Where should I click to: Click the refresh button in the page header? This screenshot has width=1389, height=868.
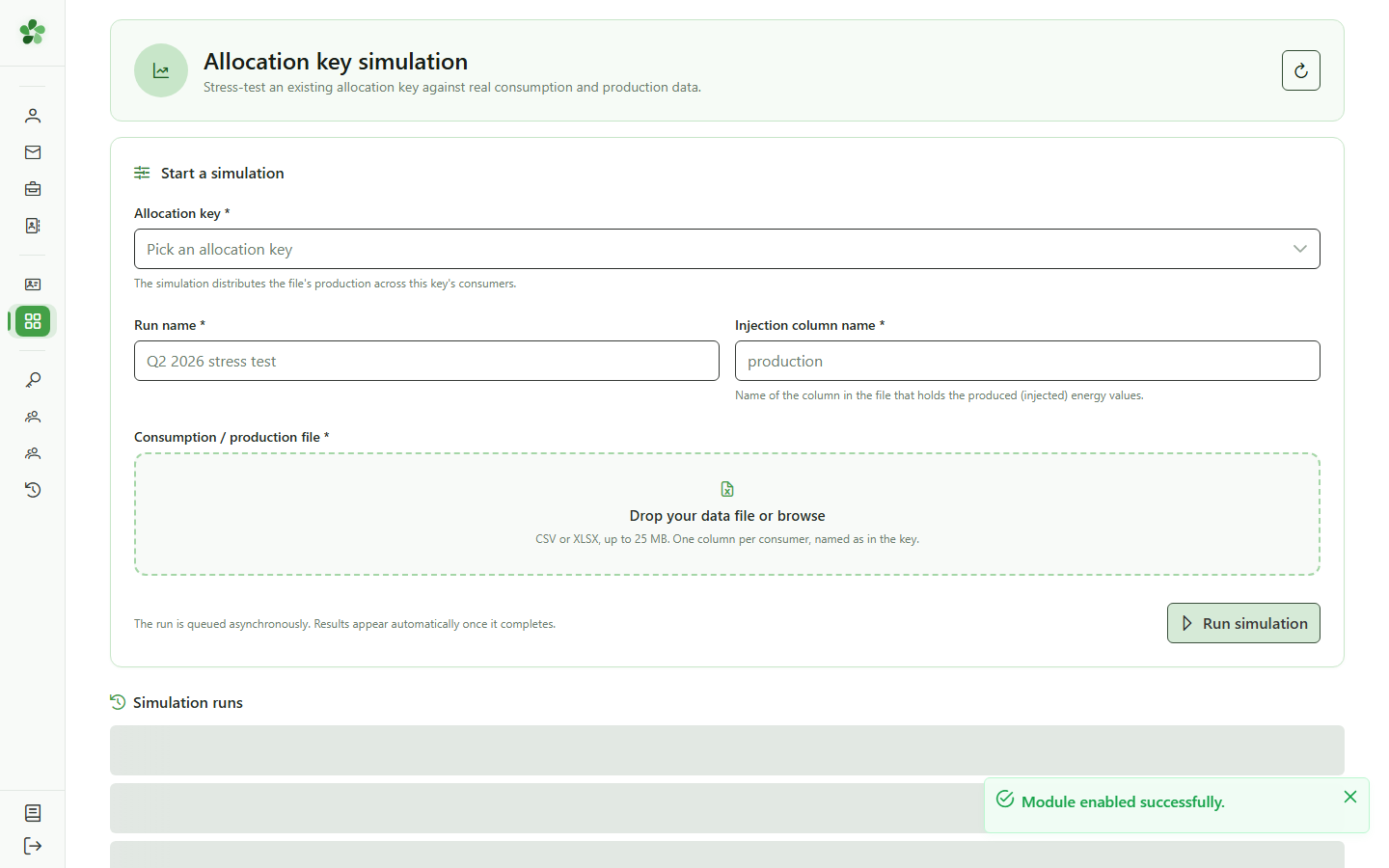pyautogui.click(x=1301, y=70)
